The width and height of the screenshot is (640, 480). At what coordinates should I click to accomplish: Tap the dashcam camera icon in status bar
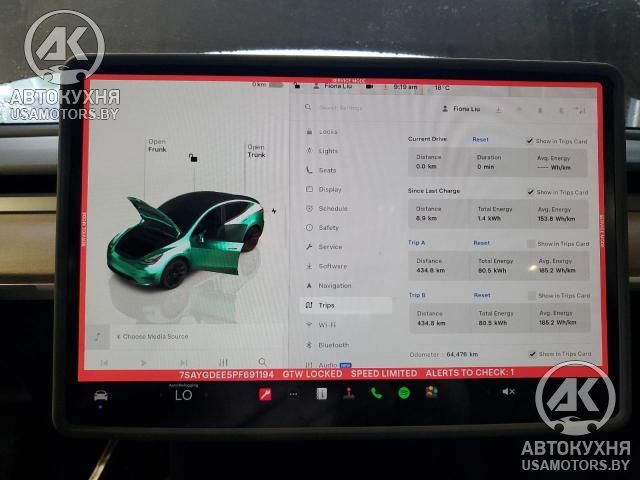click(369, 87)
